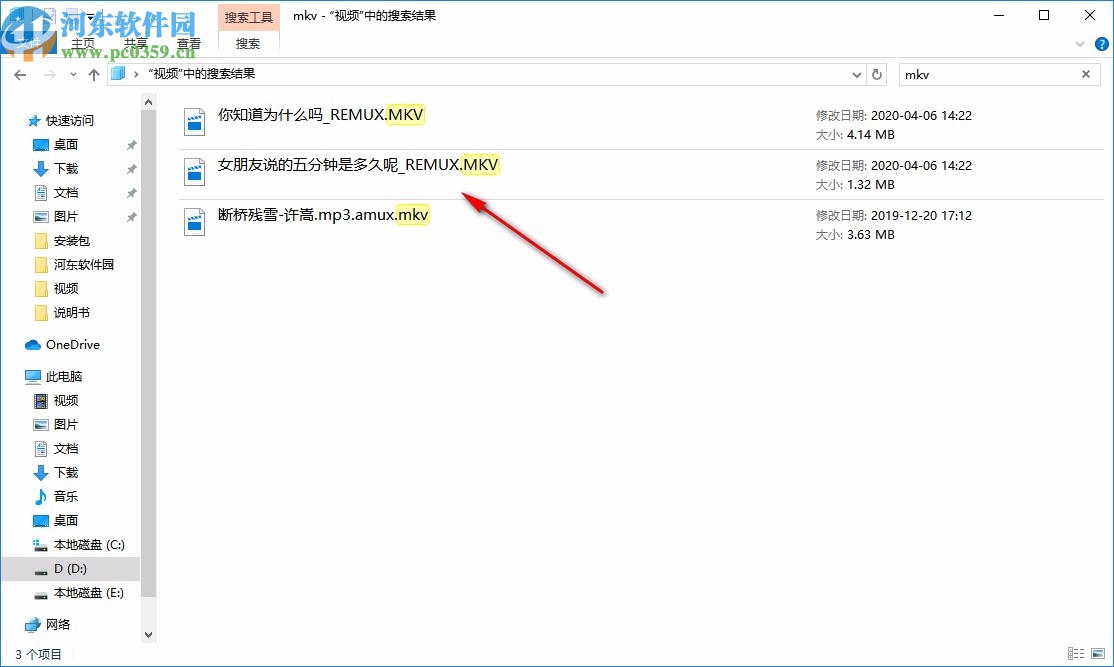
Task: Select the 此电脑 computer icon
Action: coord(33,376)
